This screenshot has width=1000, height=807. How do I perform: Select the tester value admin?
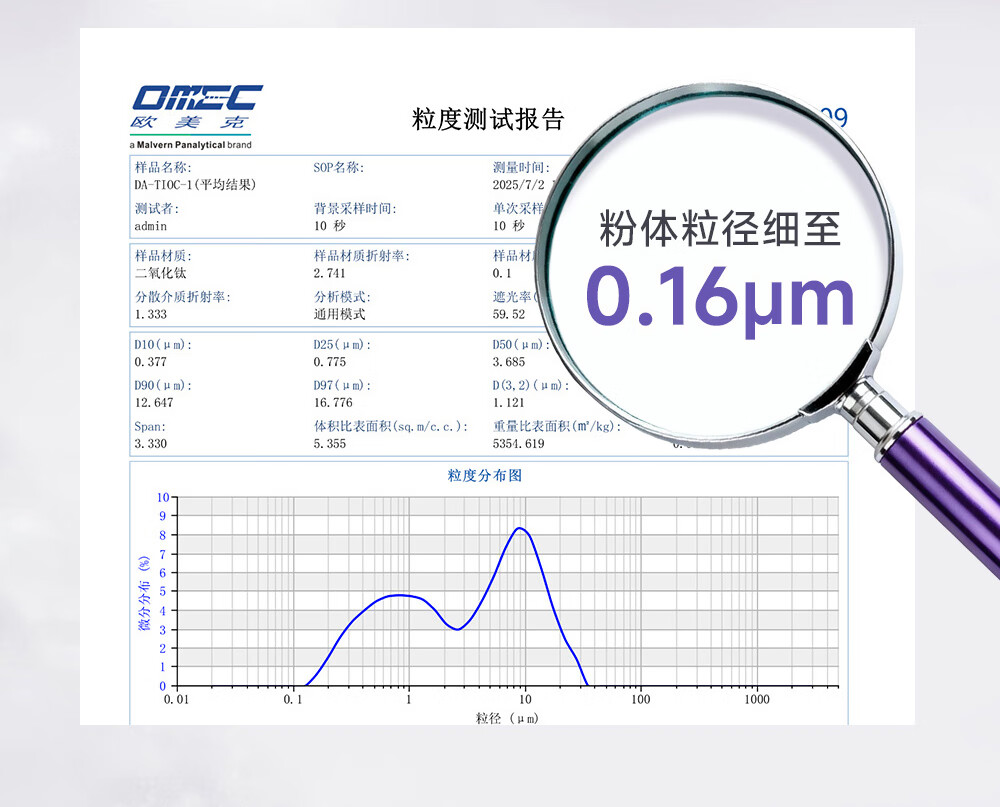coord(153,226)
